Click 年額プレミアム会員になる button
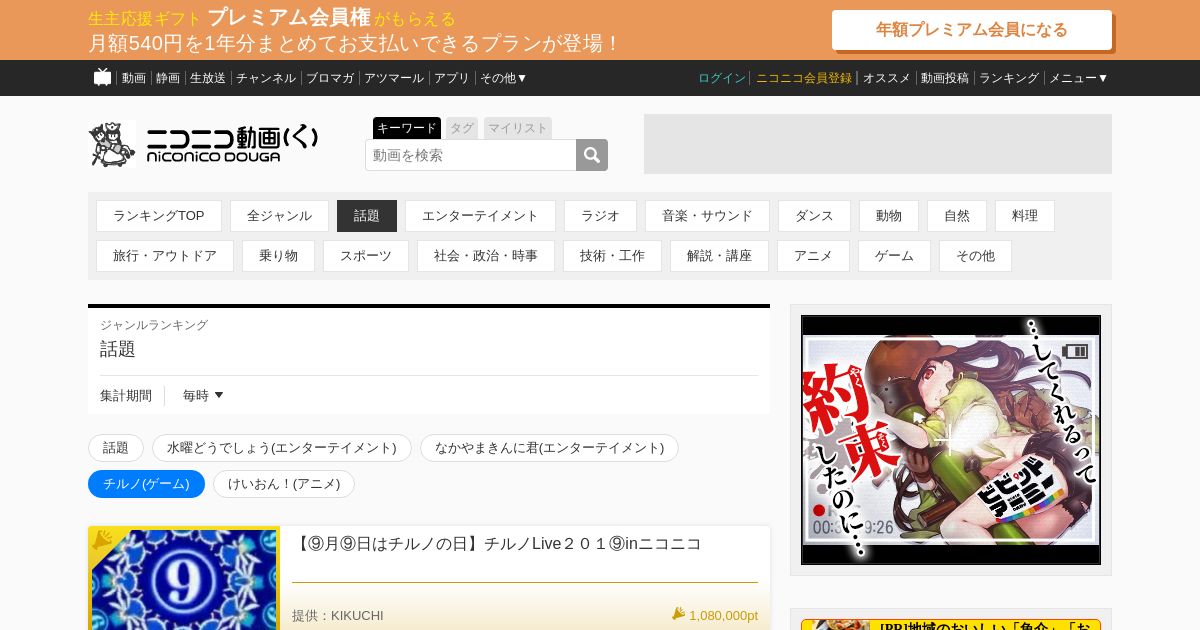This screenshot has width=1200, height=630. [x=972, y=30]
